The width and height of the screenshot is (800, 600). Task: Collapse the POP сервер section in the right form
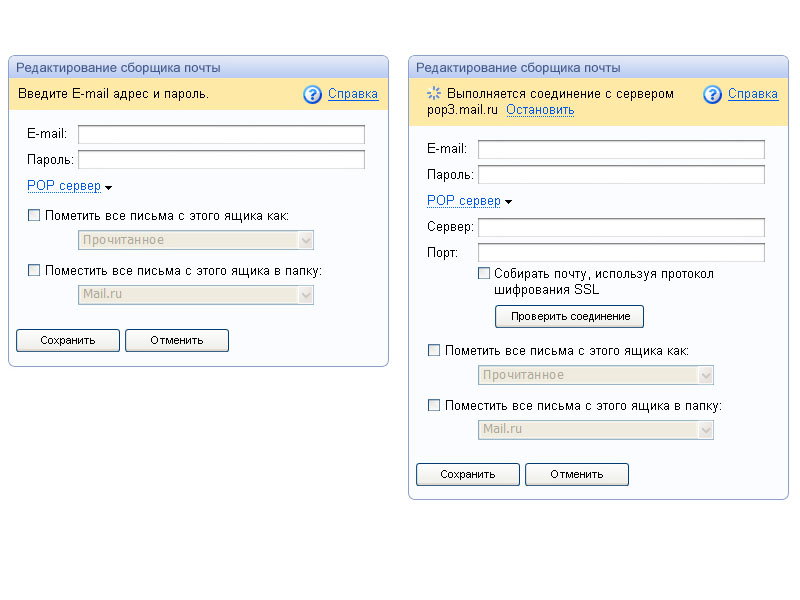tap(508, 202)
